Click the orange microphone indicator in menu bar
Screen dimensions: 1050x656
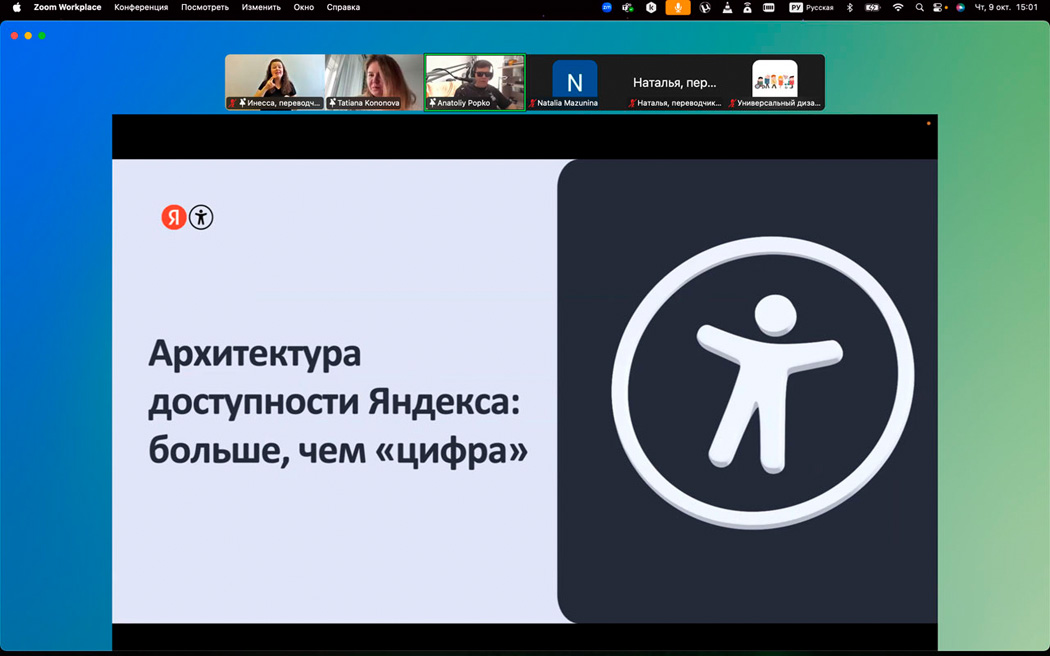point(678,7)
